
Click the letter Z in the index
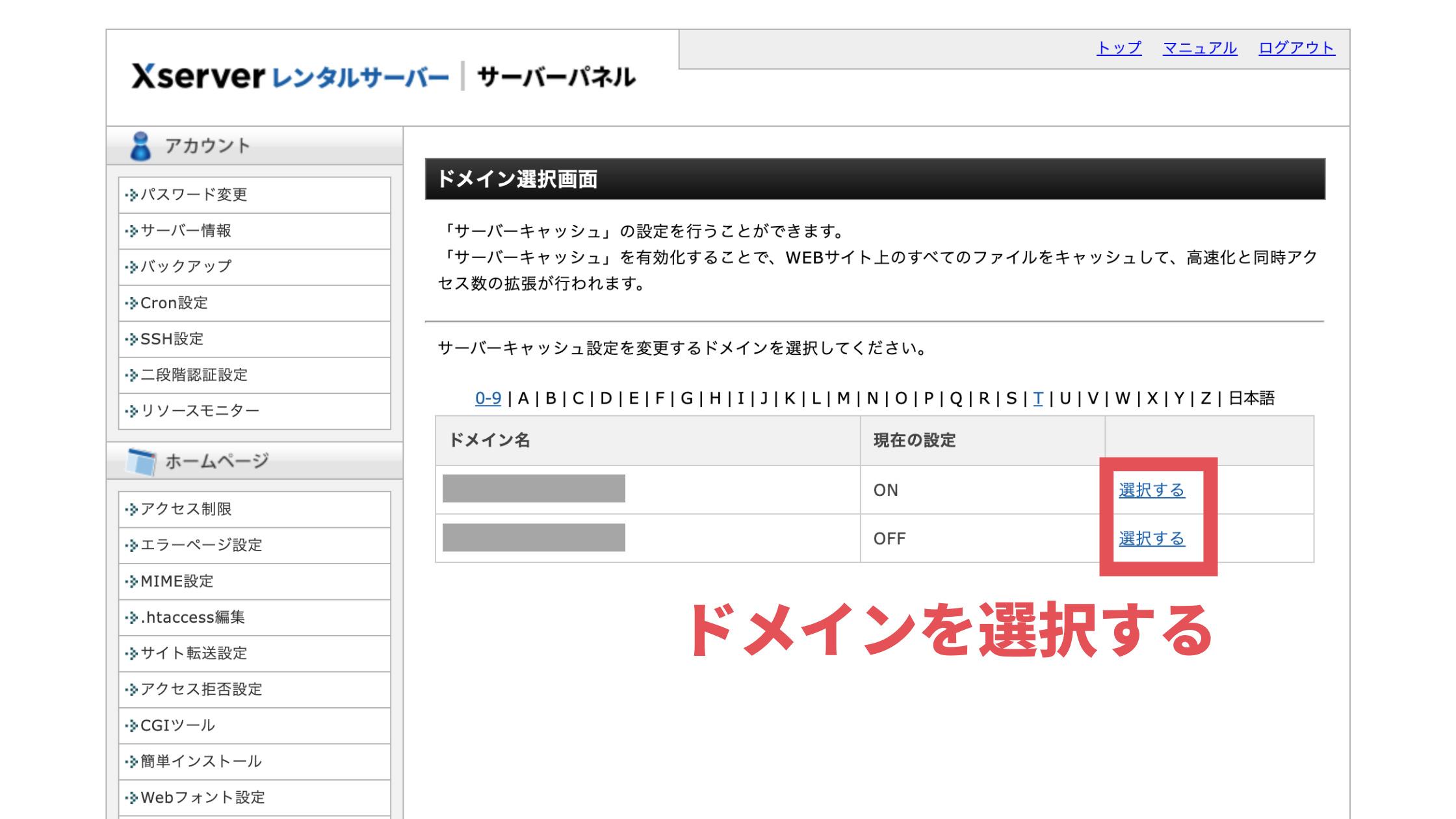1206,398
